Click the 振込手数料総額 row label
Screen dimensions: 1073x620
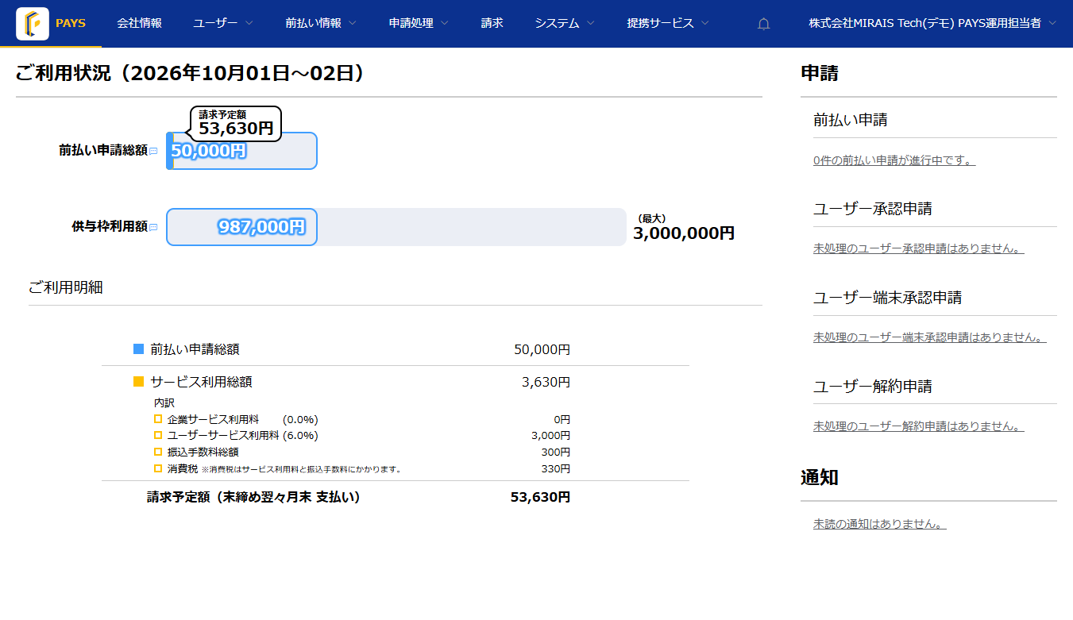pos(203,452)
